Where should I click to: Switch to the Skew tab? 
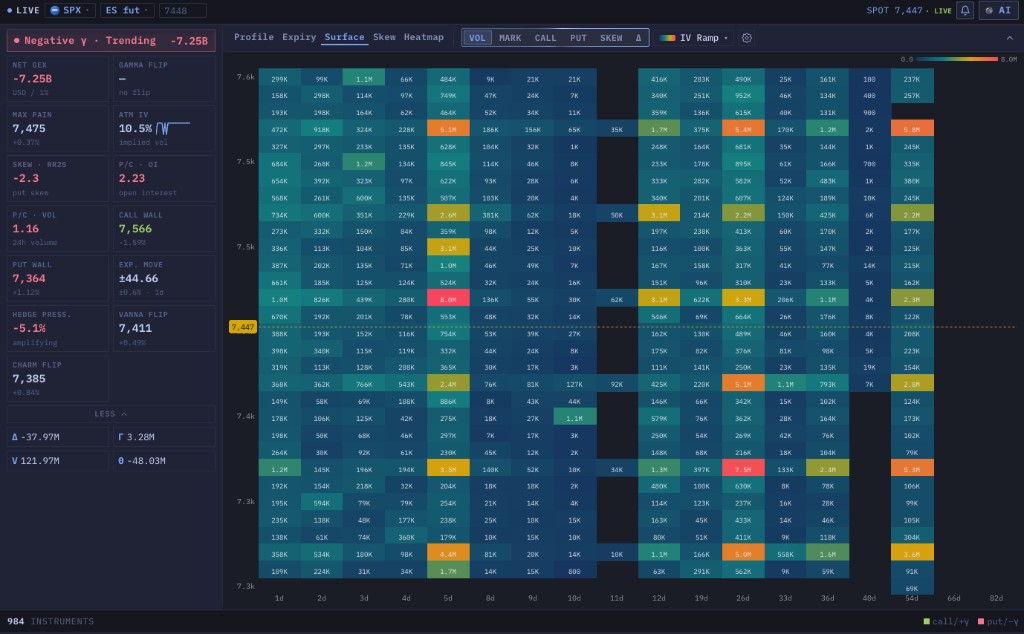[x=384, y=37]
